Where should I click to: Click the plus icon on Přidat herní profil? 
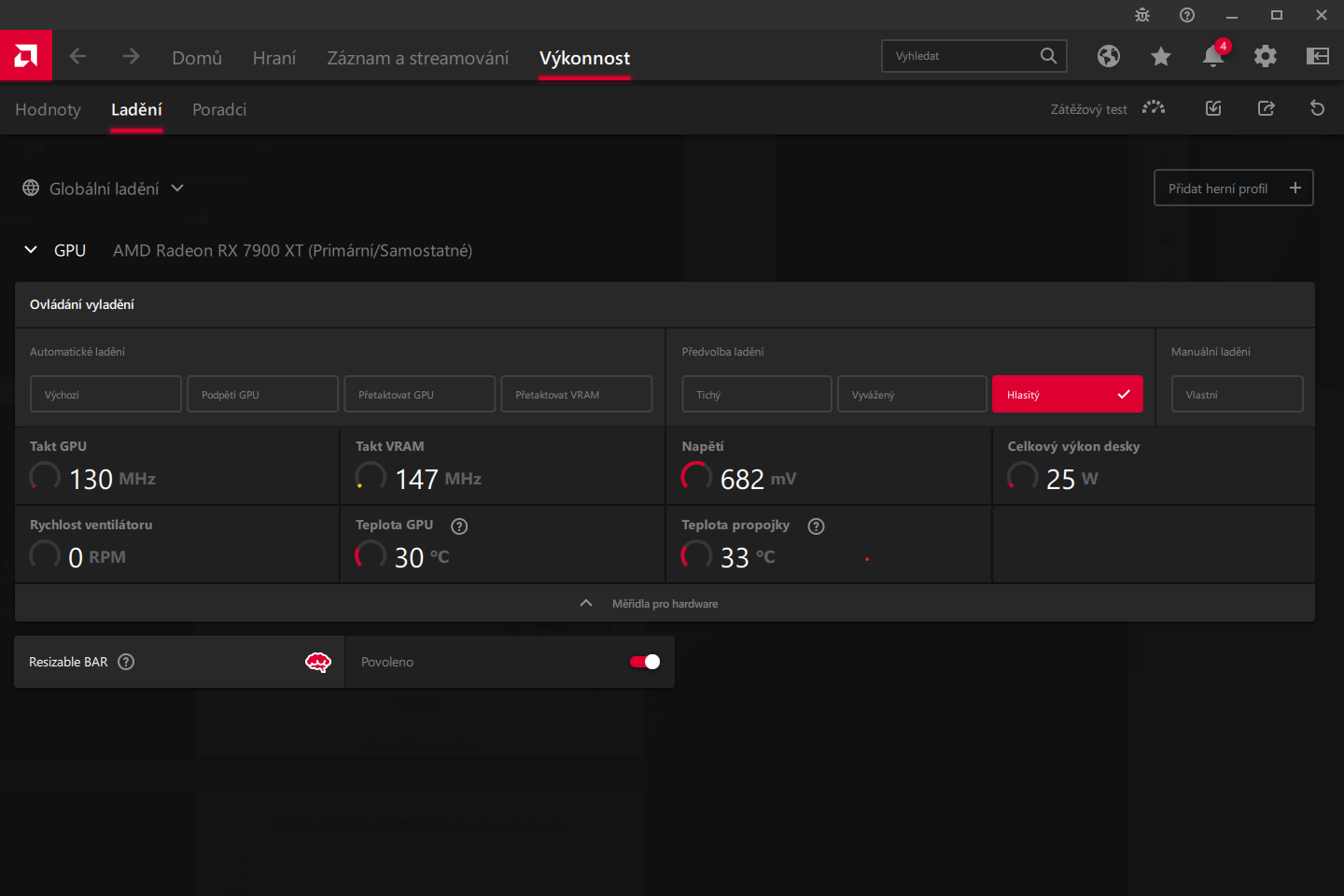pos(1295,188)
